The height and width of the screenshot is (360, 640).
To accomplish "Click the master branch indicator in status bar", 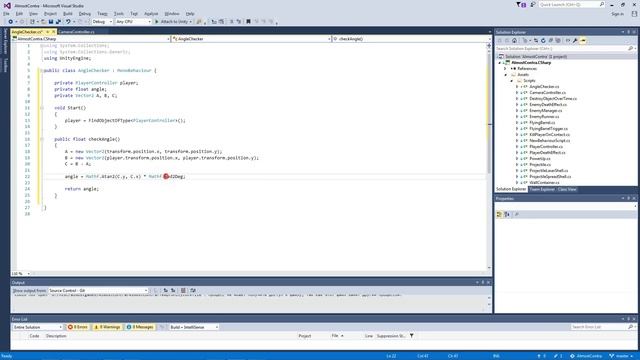I will [x=621, y=356].
